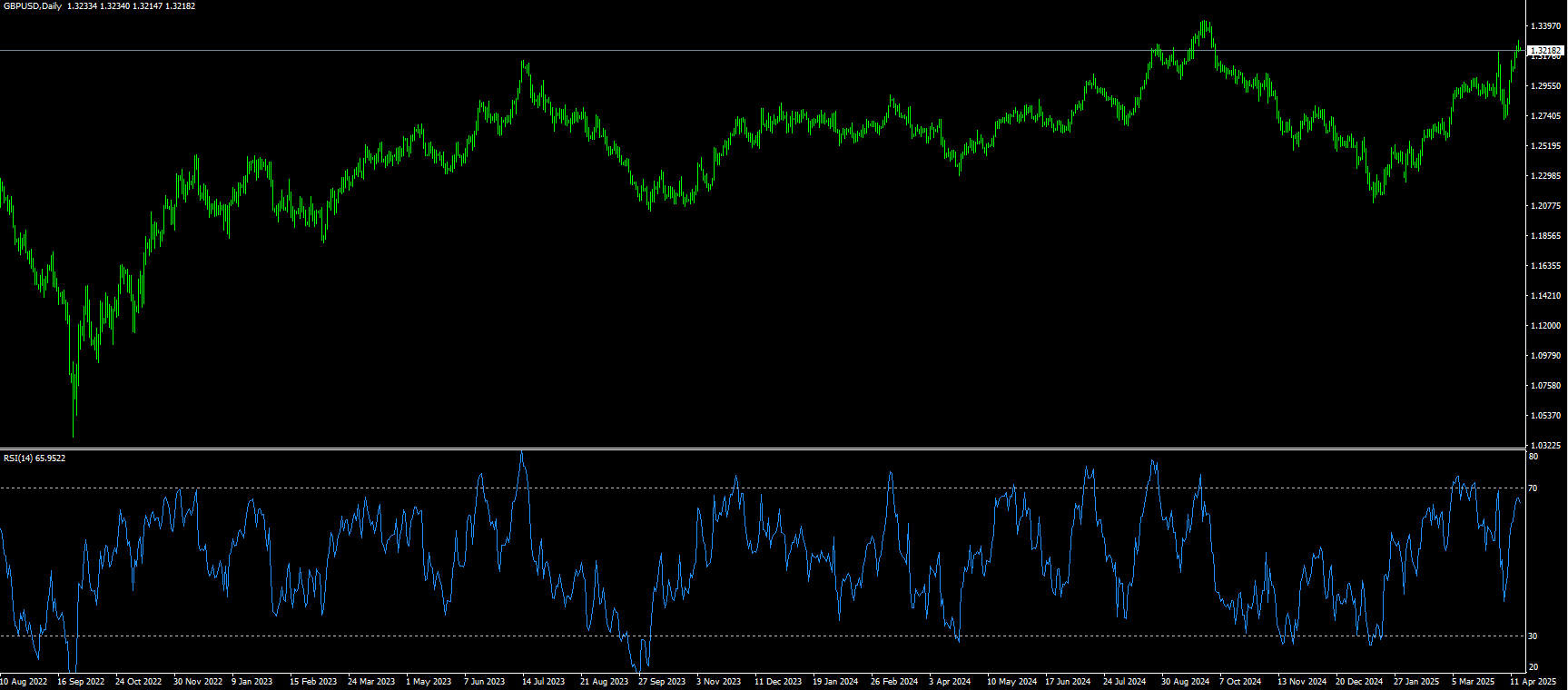Select the 16 Sep 2022 date marker
Image resolution: width=1568 pixels, height=690 pixels.
click(x=81, y=682)
